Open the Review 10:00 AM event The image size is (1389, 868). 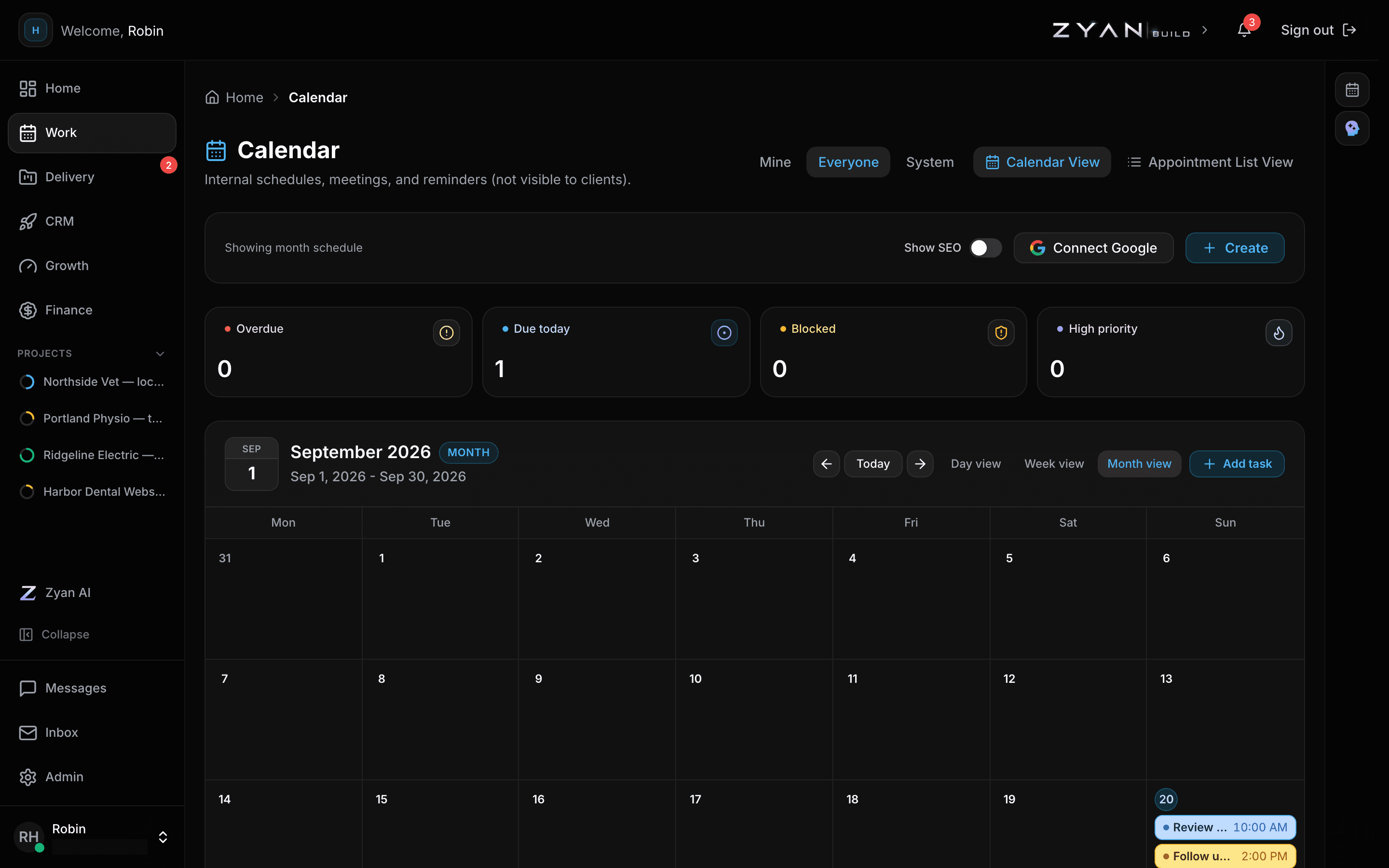click(x=1225, y=827)
